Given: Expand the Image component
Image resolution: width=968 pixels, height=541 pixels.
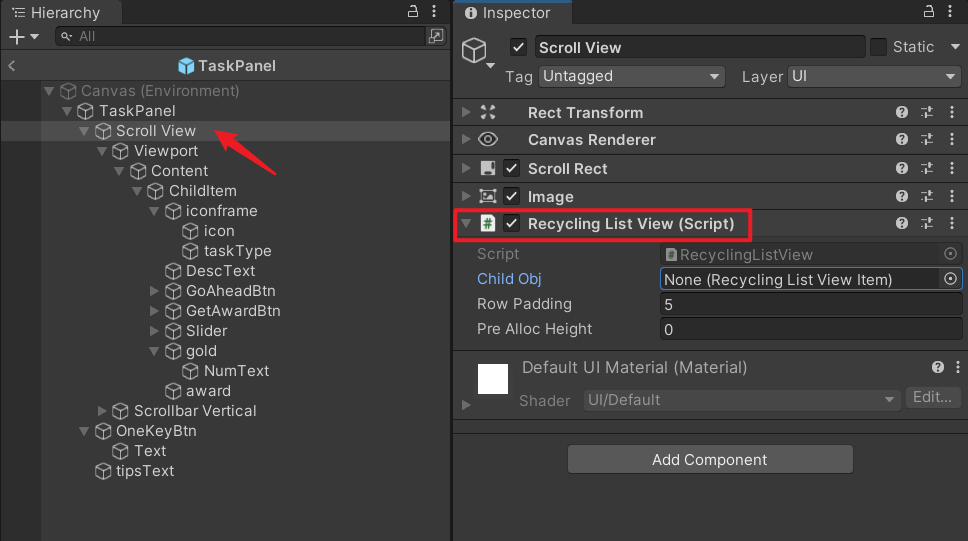Looking at the screenshot, I should click(x=466, y=196).
